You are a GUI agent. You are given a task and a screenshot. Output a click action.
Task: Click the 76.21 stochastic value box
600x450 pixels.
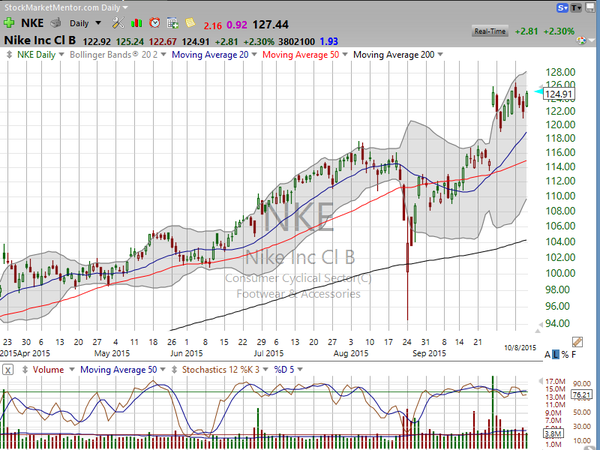click(x=582, y=394)
